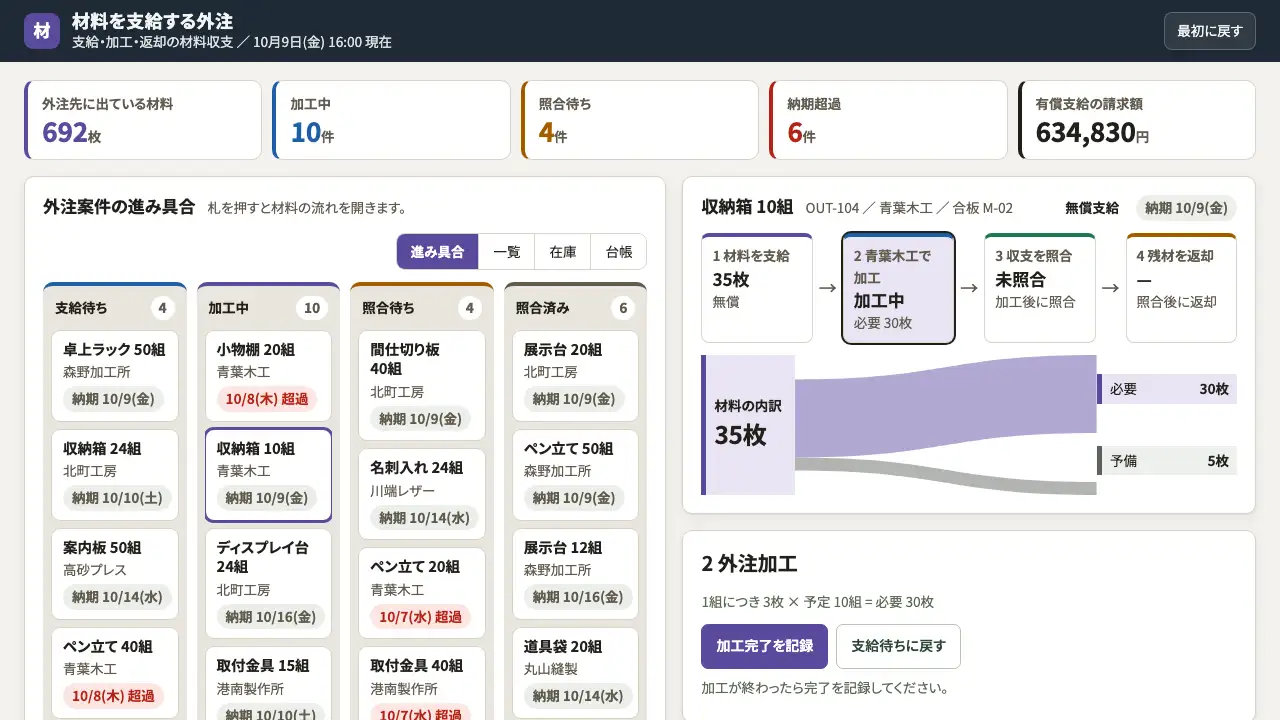The height and width of the screenshot is (720, 1280).
Task: Open the 有償支給の請求額 summary card
Action: 1136,120
